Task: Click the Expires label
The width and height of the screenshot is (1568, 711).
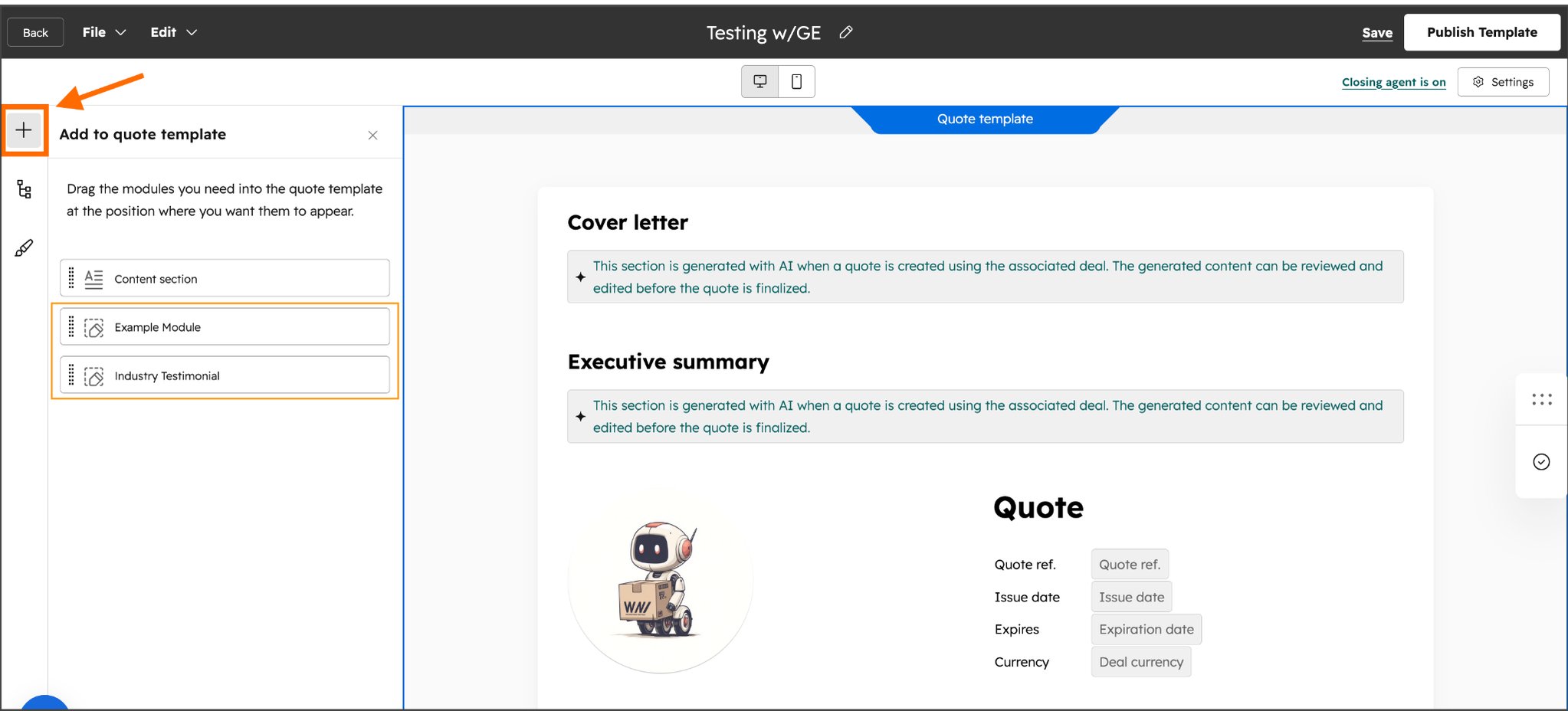Action: (x=1017, y=629)
